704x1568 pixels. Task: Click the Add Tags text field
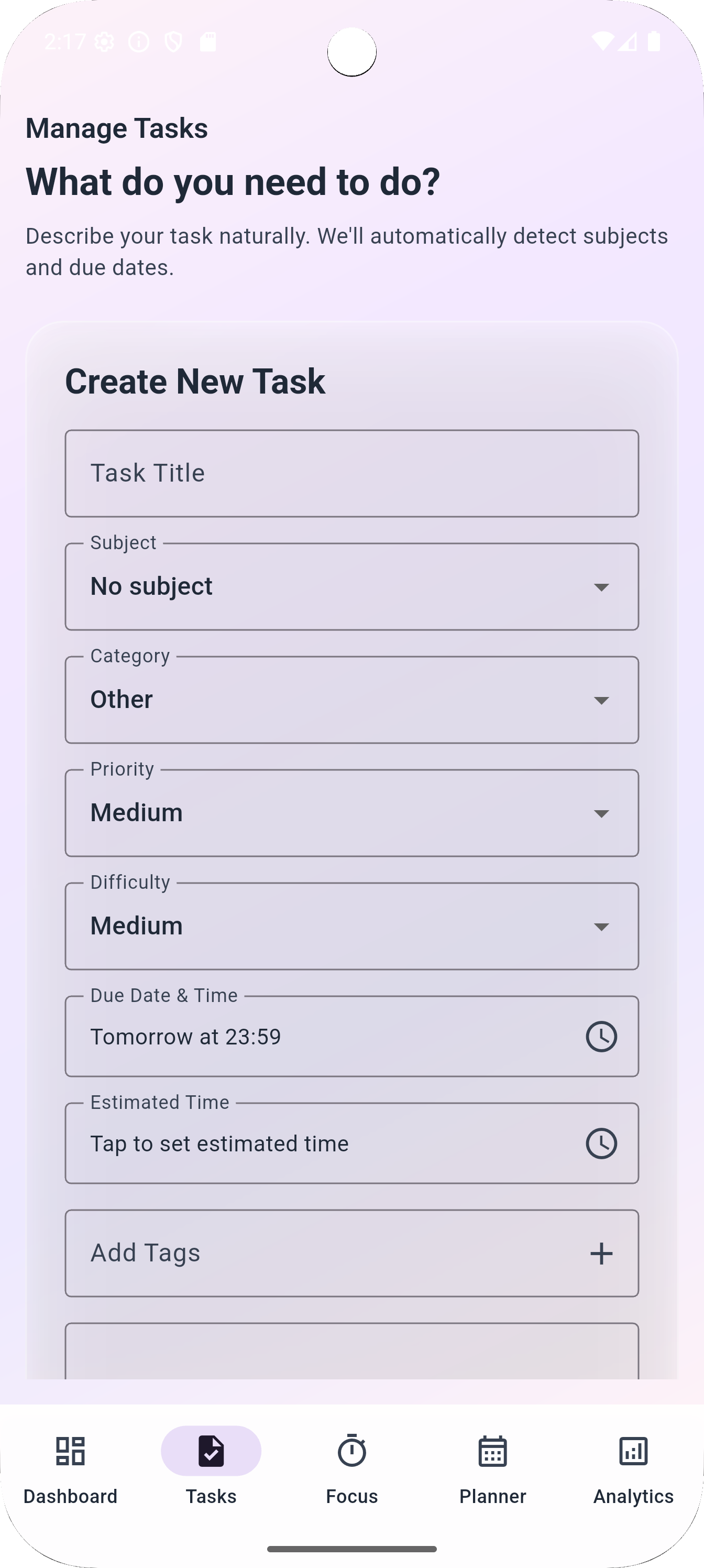tap(351, 1254)
